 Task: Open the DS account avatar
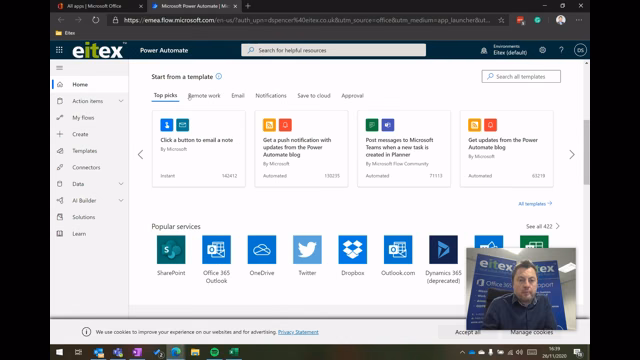pyautogui.click(x=580, y=50)
